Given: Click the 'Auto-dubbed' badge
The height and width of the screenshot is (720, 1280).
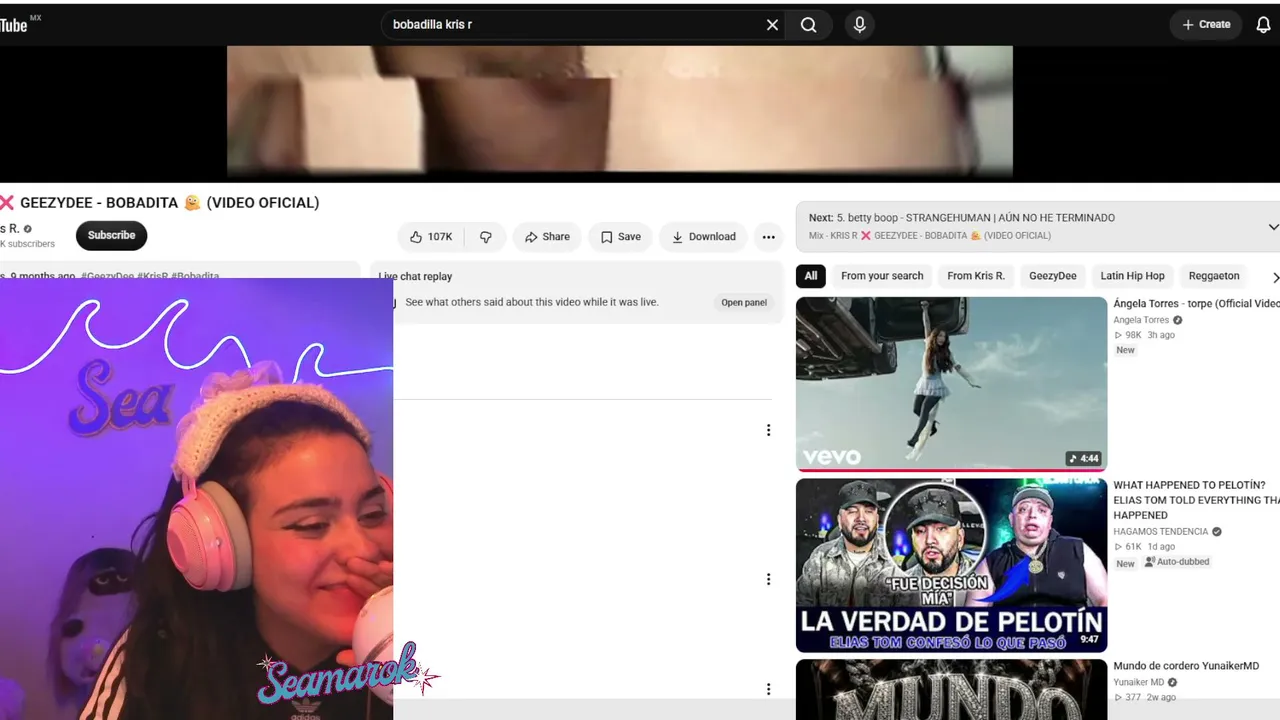Looking at the screenshot, I should pyautogui.click(x=1177, y=562).
